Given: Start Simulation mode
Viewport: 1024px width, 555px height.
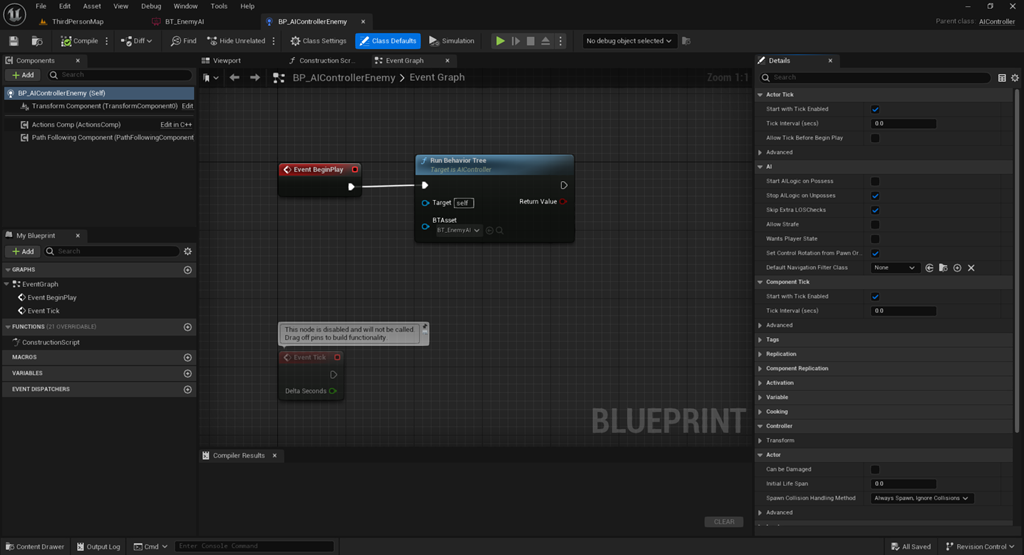Looking at the screenshot, I should [452, 41].
